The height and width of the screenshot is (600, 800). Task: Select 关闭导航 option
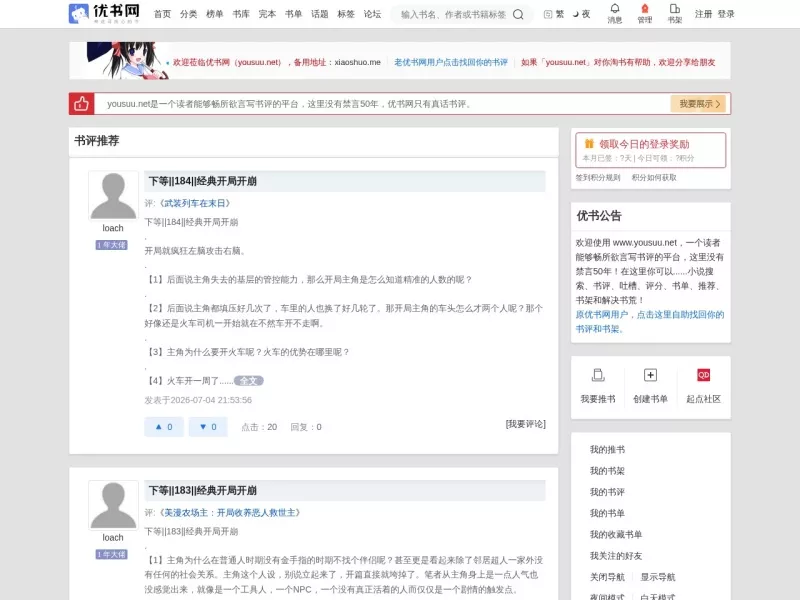[607, 577]
